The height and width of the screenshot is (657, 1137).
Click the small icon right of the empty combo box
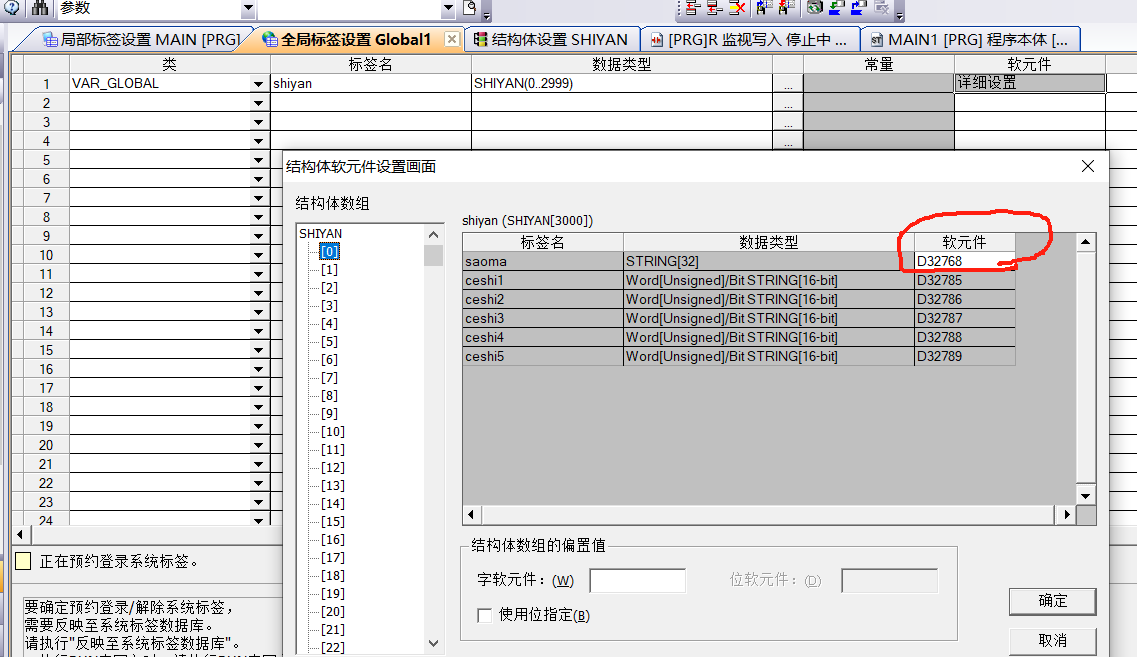[470, 8]
